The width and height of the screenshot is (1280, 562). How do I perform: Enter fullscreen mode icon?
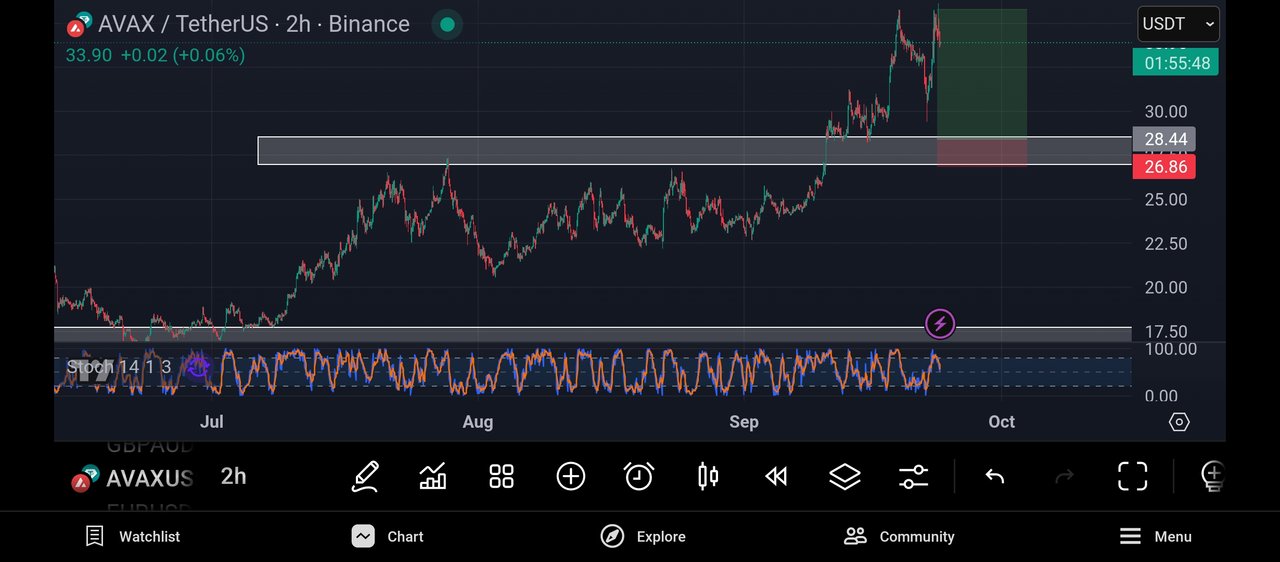(1132, 476)
